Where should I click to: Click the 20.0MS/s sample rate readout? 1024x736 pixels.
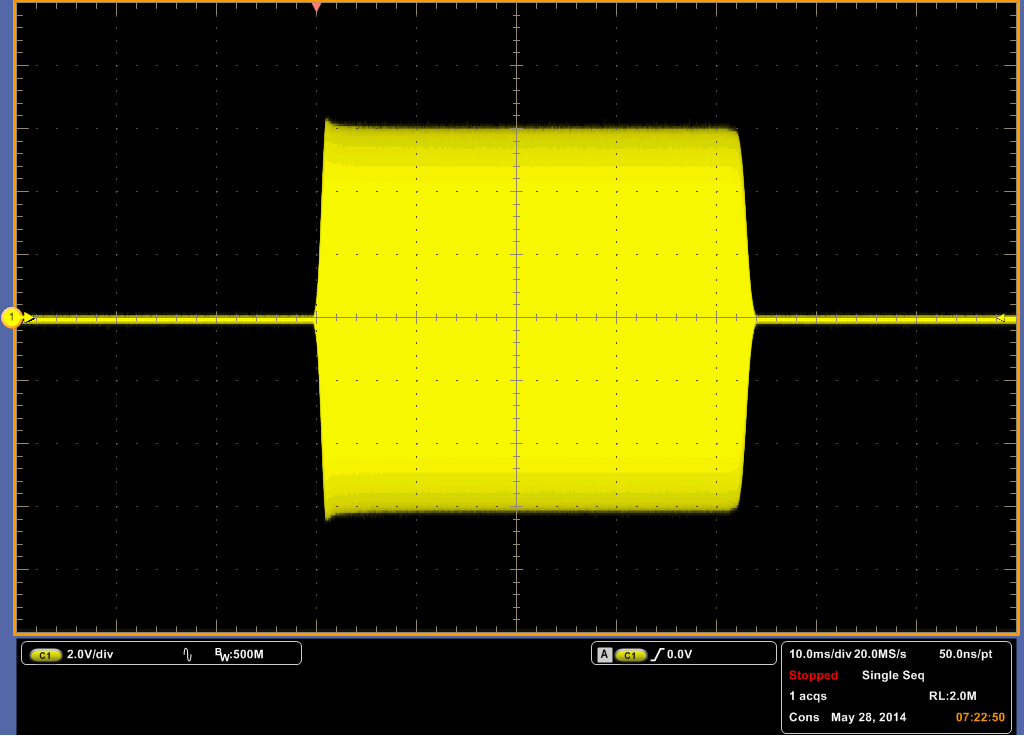[880, 654]
